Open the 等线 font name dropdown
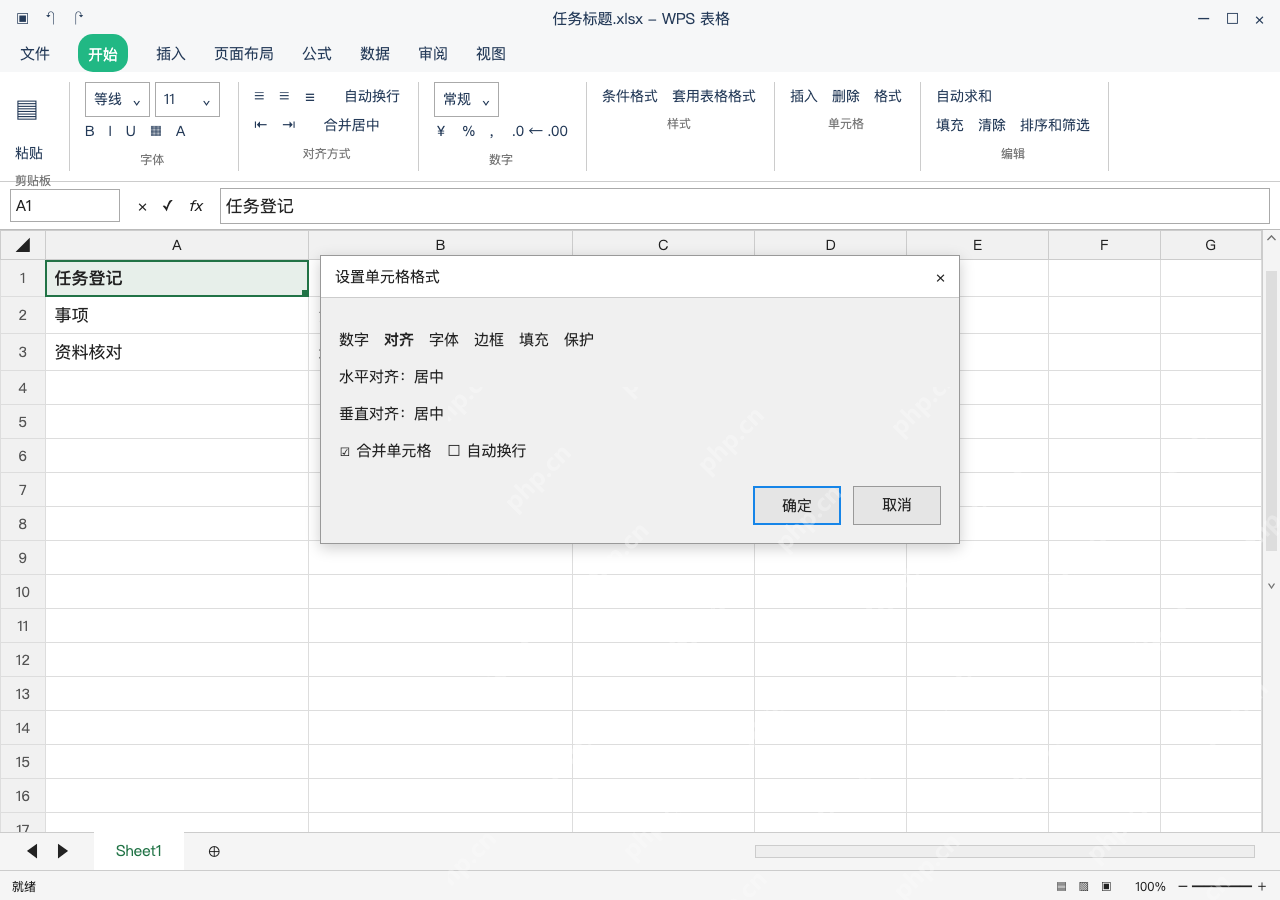 (117, 99)
